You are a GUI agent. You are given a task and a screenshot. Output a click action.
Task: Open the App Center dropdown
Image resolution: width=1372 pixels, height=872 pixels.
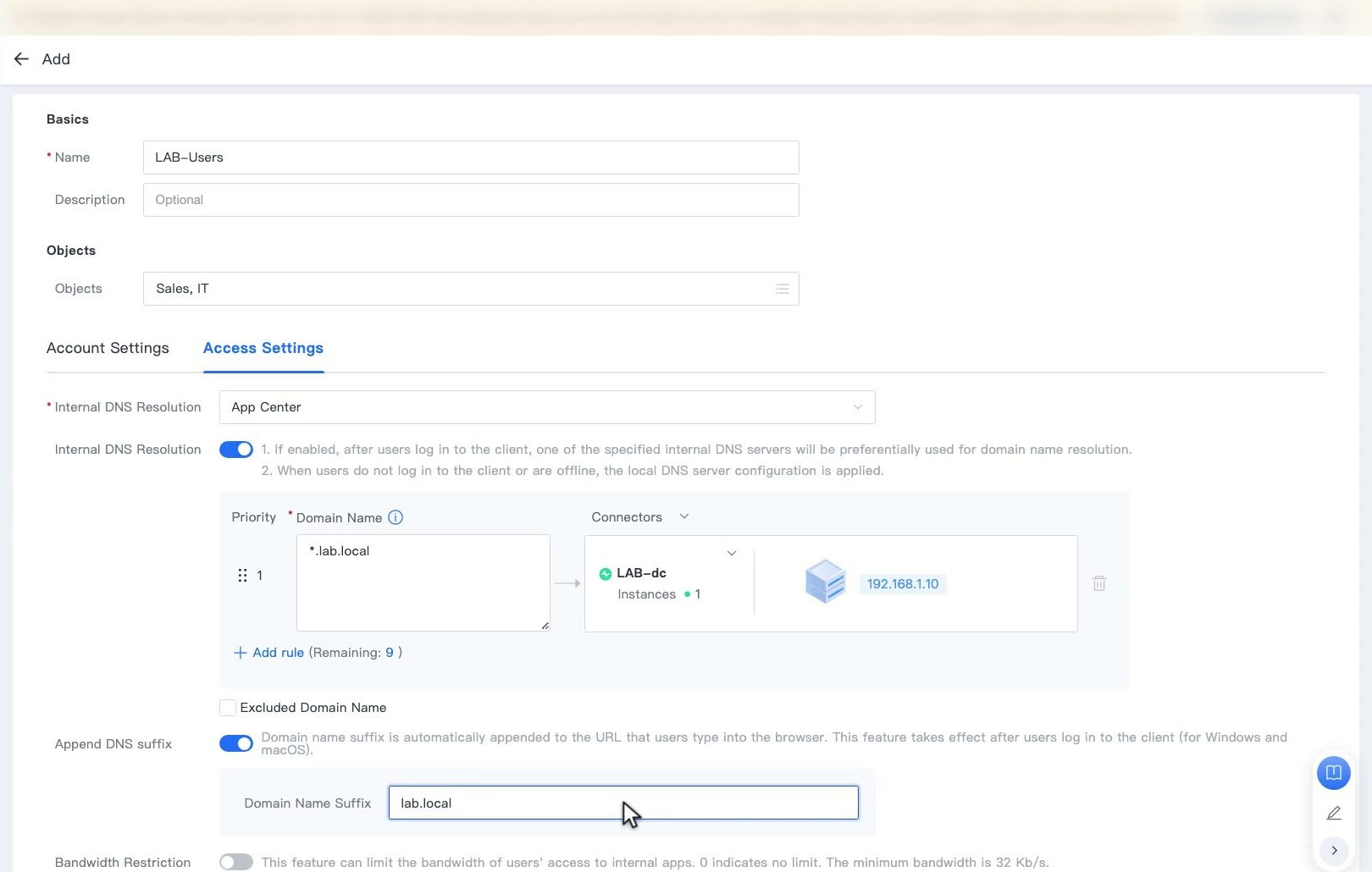pos(547,407)
